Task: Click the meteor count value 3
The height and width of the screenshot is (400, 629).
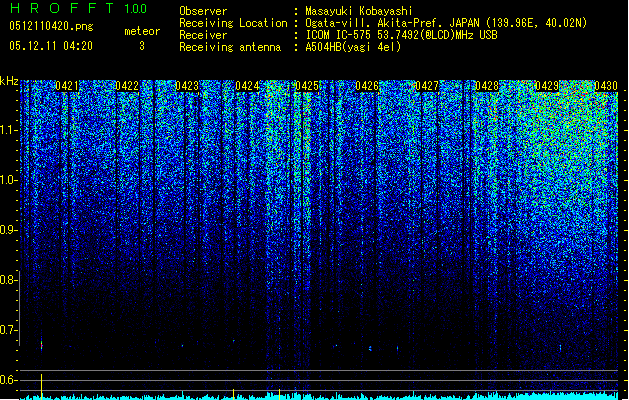Action: coord(142,46)
